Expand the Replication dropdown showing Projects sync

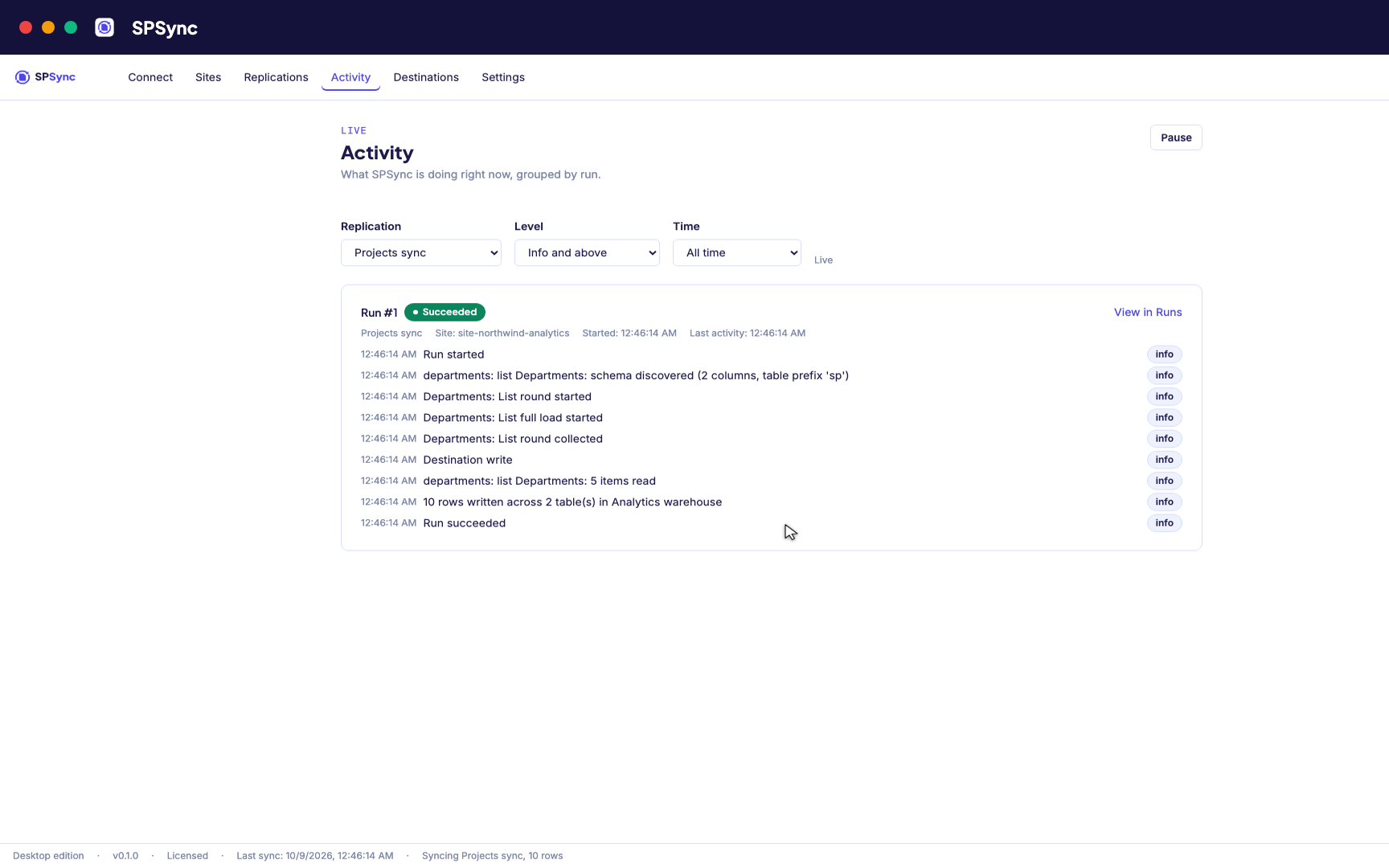tap(421, 252)
